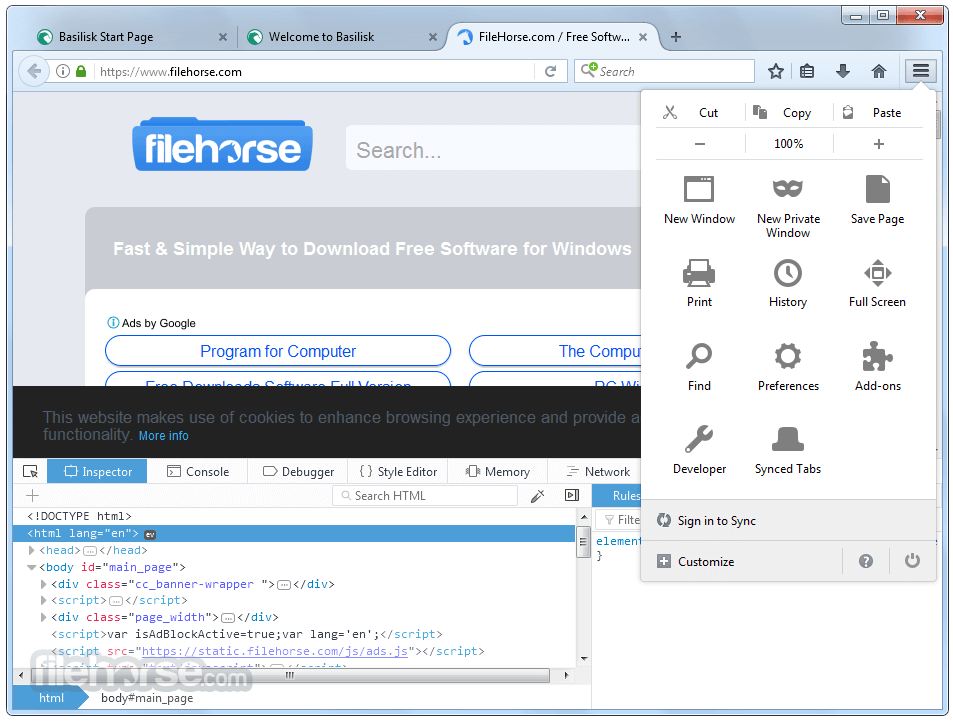Click the FileHorse site search box

493,149
